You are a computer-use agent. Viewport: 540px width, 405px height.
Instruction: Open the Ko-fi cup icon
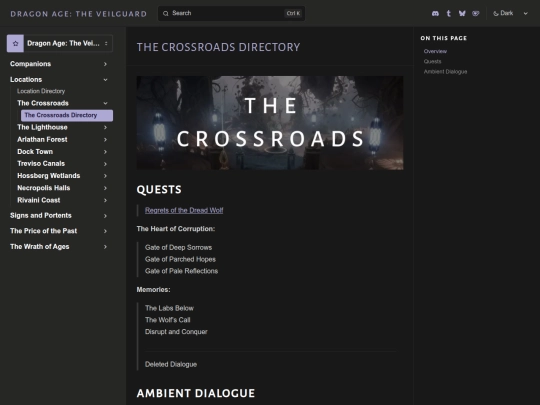[476, 13]
